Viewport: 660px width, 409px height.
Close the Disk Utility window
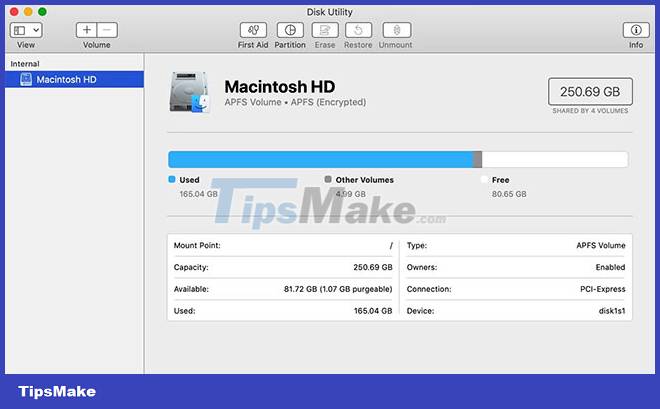pos(14,12)
